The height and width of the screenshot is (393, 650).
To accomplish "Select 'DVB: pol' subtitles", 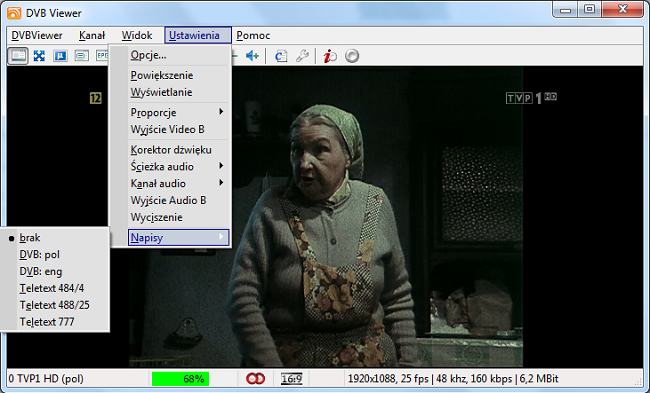I will click(x=55, y=255).
